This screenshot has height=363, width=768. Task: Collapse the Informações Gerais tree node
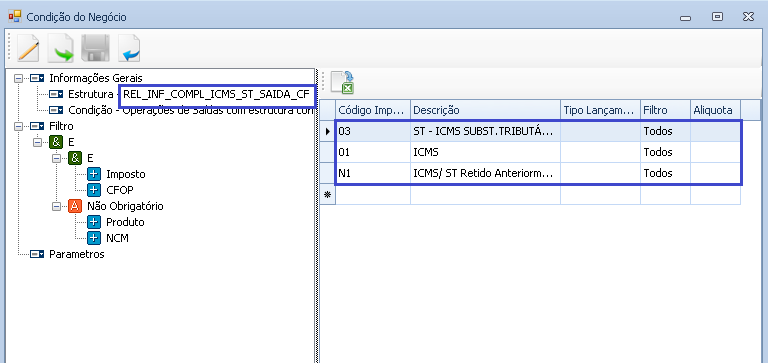tap(19, 78)
